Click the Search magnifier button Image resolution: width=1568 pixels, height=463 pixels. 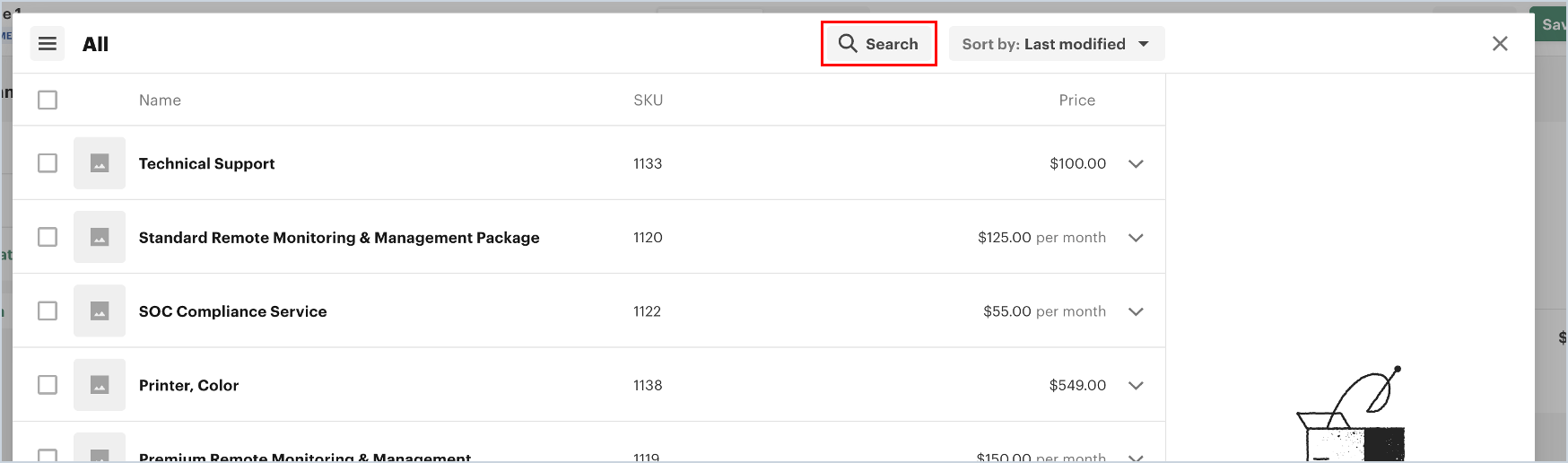(x=878, y=44)
